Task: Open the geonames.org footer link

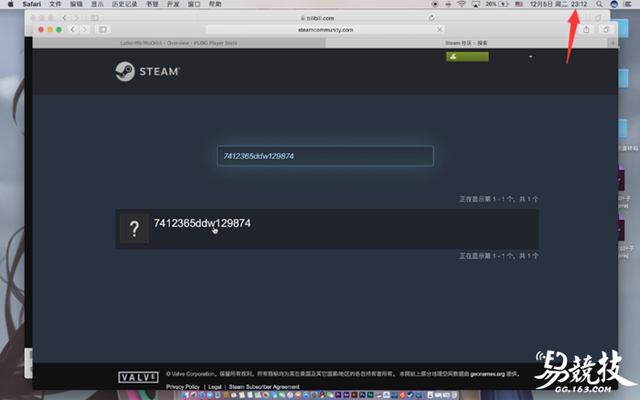Action: pos(487,374)
